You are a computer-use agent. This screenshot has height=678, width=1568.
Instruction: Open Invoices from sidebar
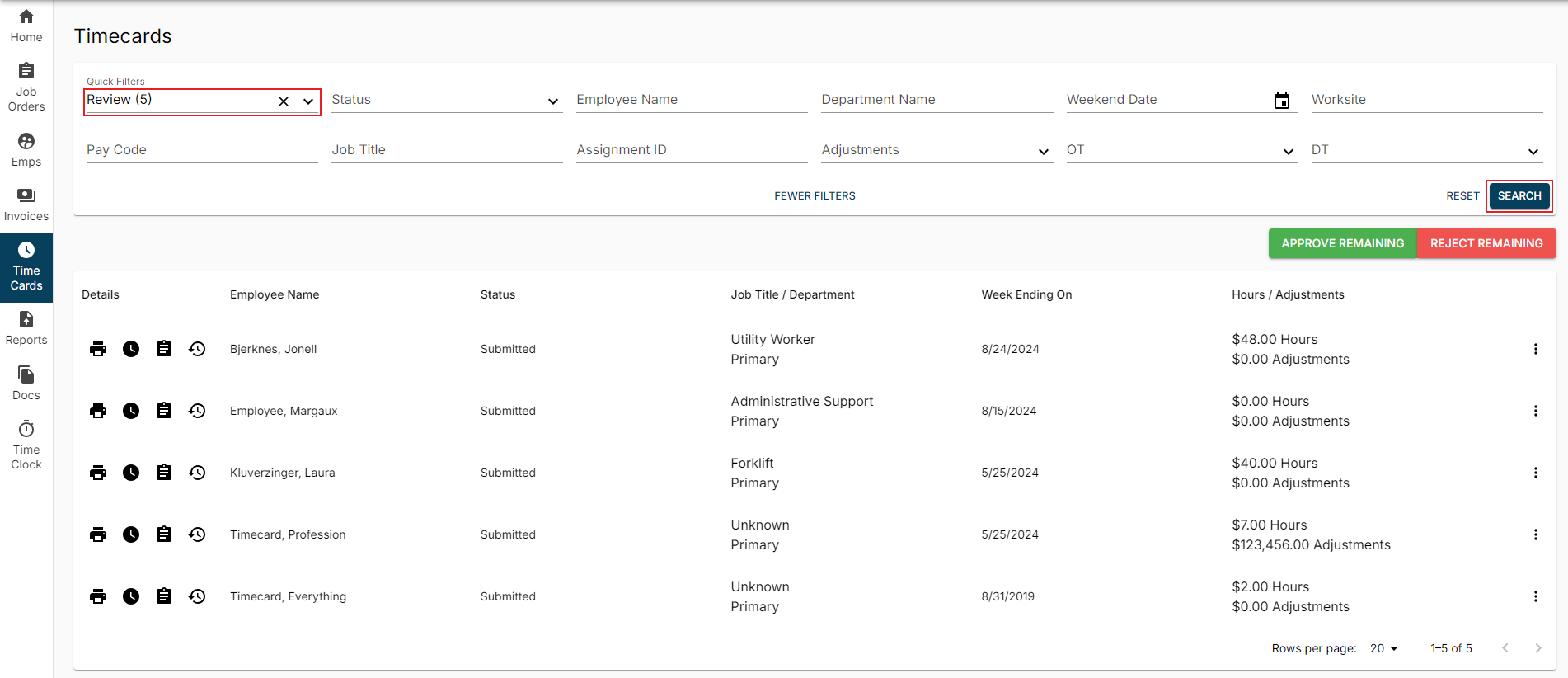tap(26, 205)
